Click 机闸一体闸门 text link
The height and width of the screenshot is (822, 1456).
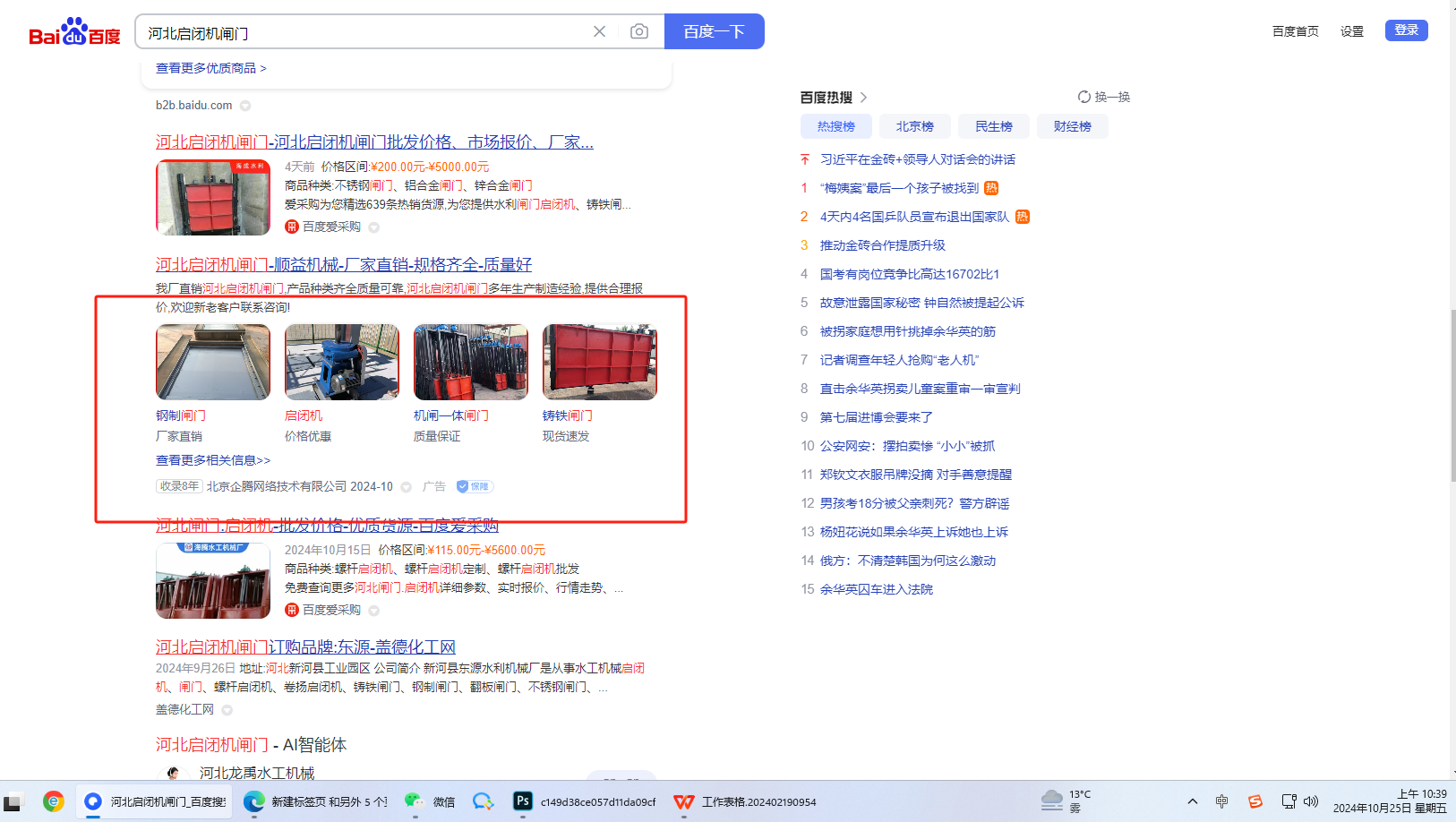coord(451,415)
